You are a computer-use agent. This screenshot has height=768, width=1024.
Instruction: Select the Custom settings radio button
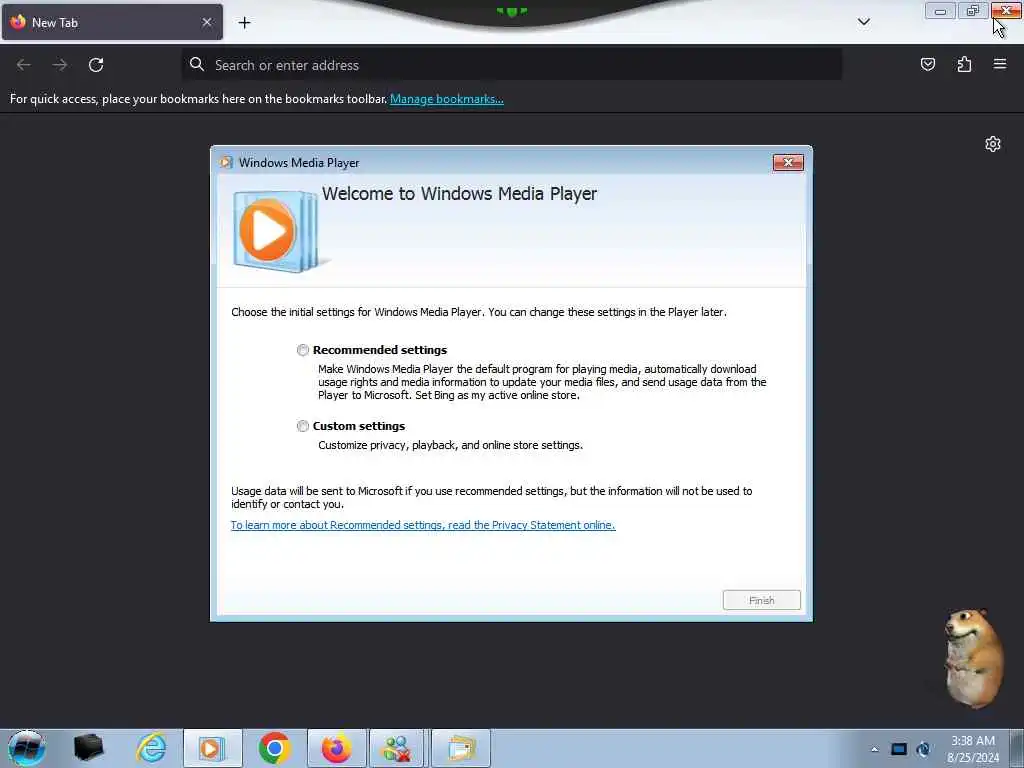[302, 426]
